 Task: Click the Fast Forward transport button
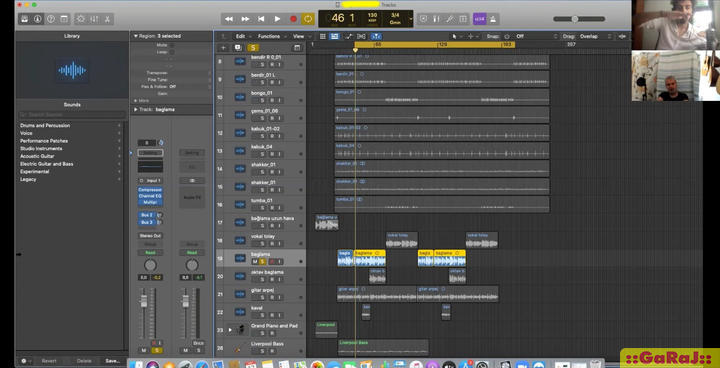[x=245, y=19]
